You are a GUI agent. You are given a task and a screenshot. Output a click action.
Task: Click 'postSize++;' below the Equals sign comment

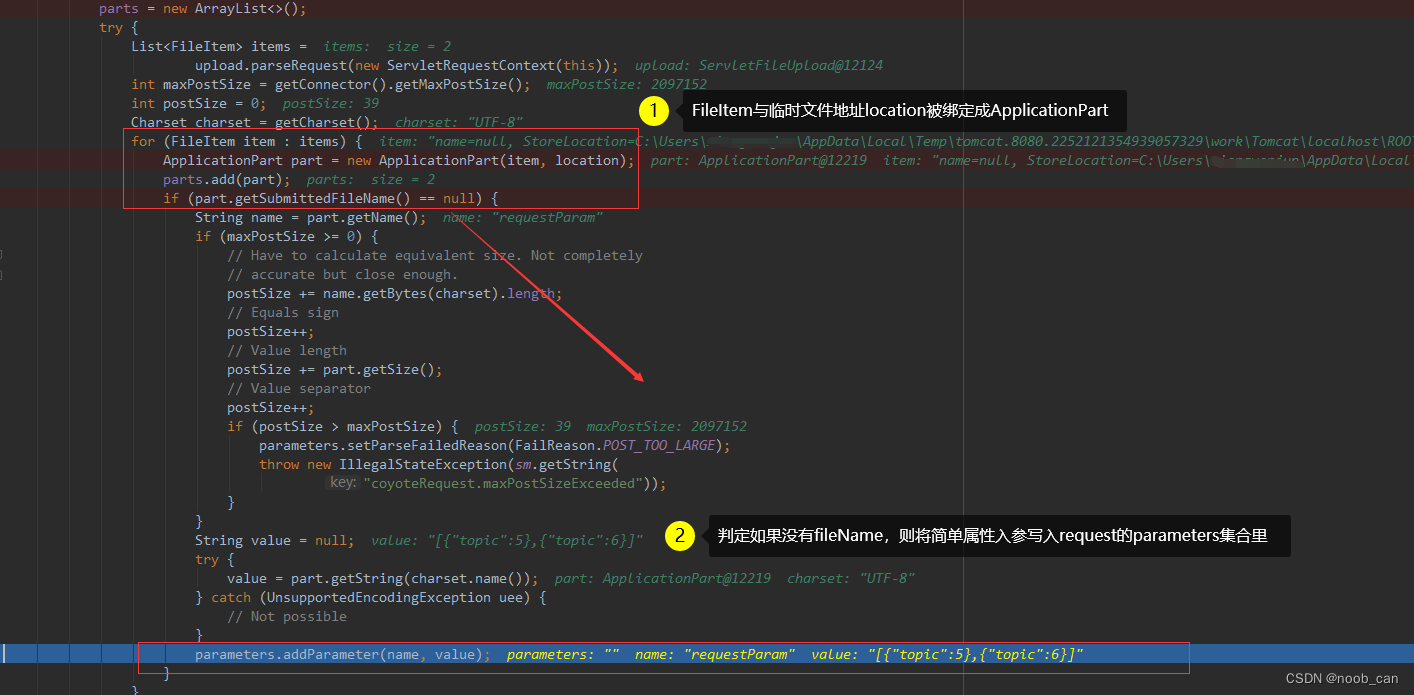pos(271,331)
